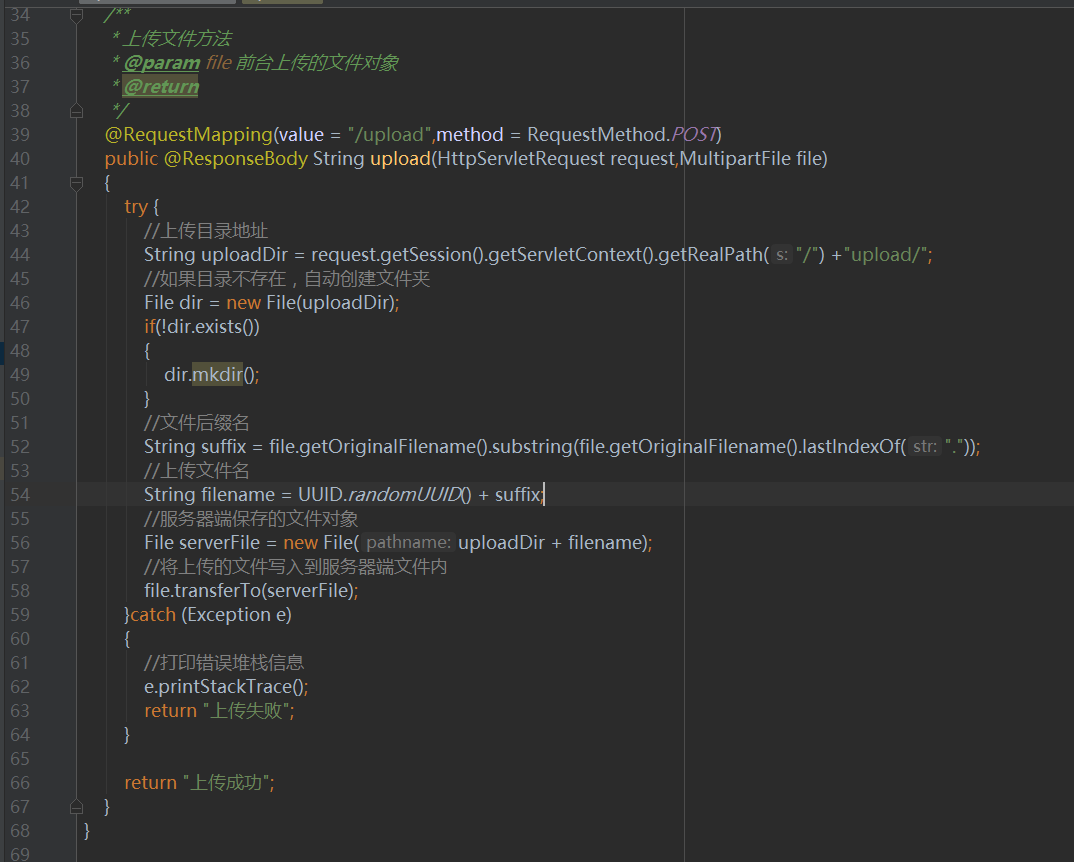Click the @param tag in the doc comment
Screen dimensions: 1074x862
pyautogui.click(x=162, y=63)
